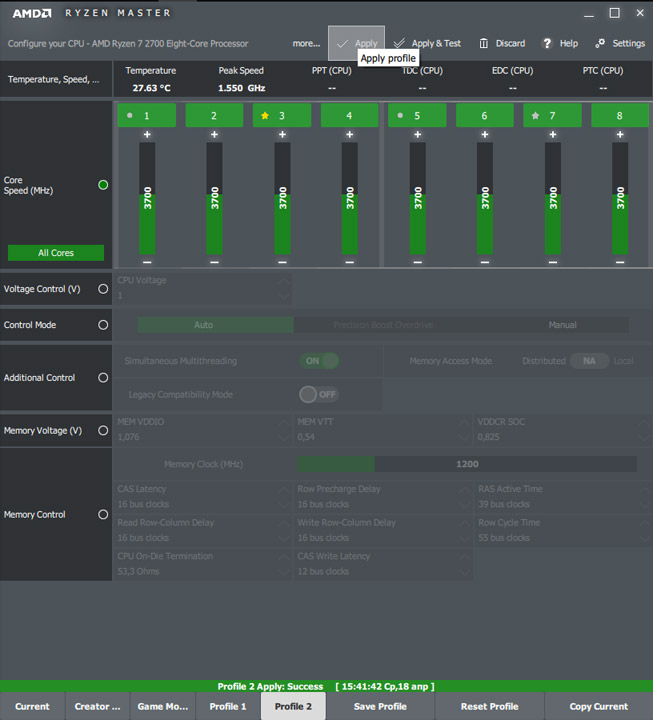Lower Write Row-Column Delay down chevron
The image size is (653, 720).
[464, 538]
